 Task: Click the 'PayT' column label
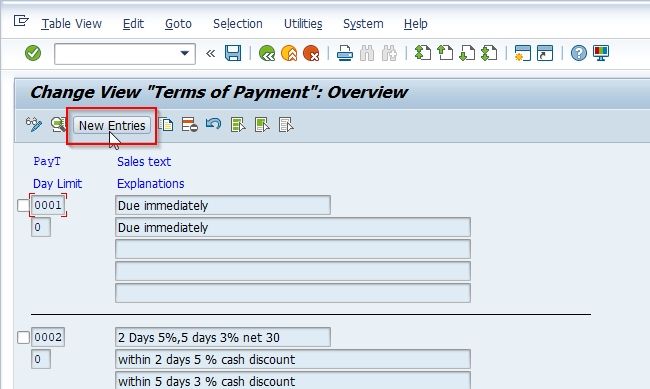click(47, 161)
